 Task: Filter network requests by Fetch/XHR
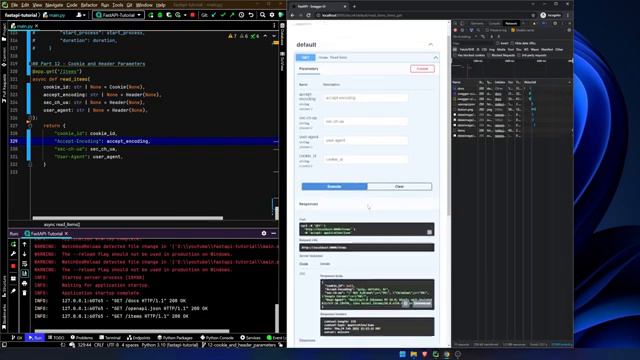[467, 49]
